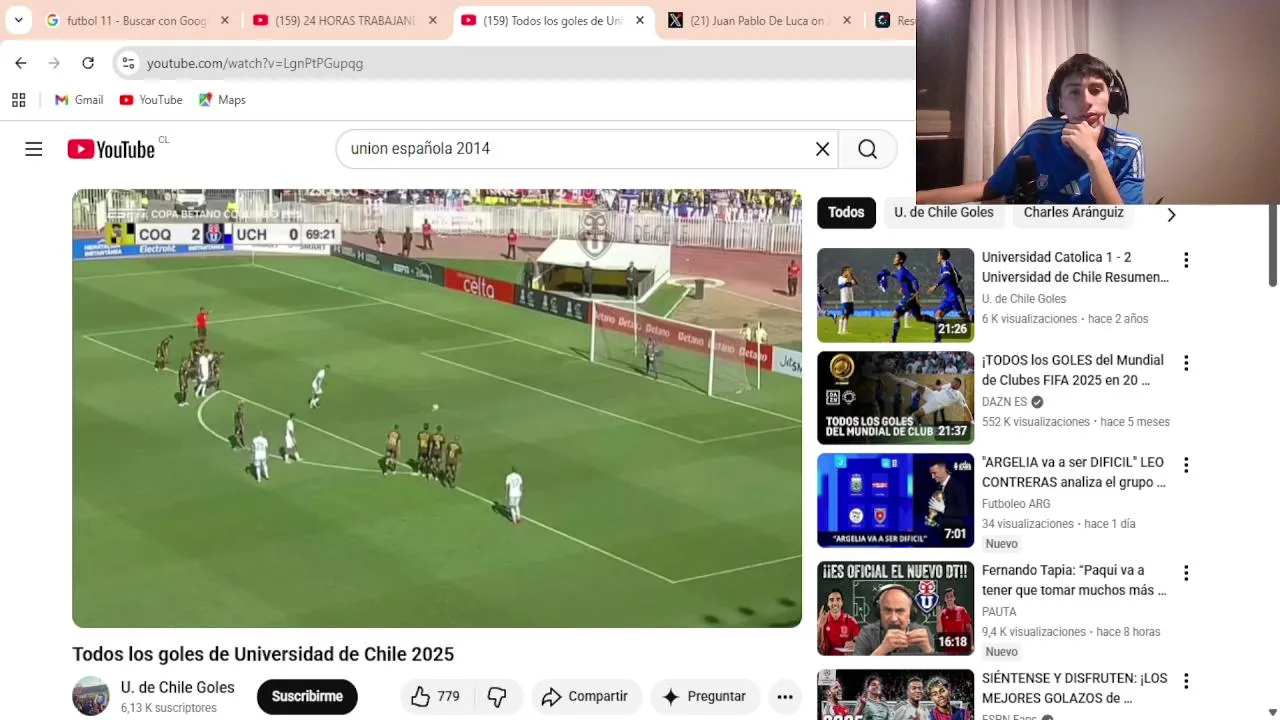Close the 24 HORAS TRABAJANDO tab
The image size is (1280, 720).
click(433, 20)
